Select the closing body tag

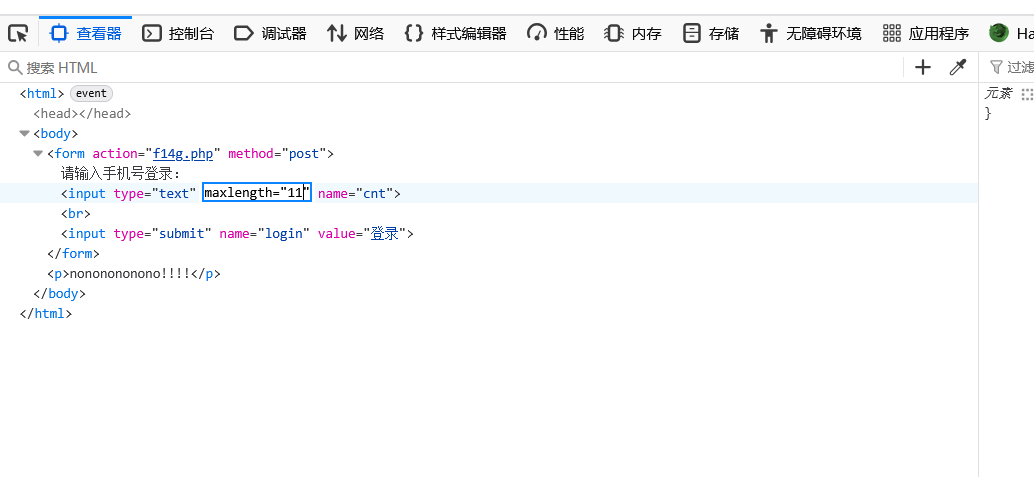tap(59, 294)
